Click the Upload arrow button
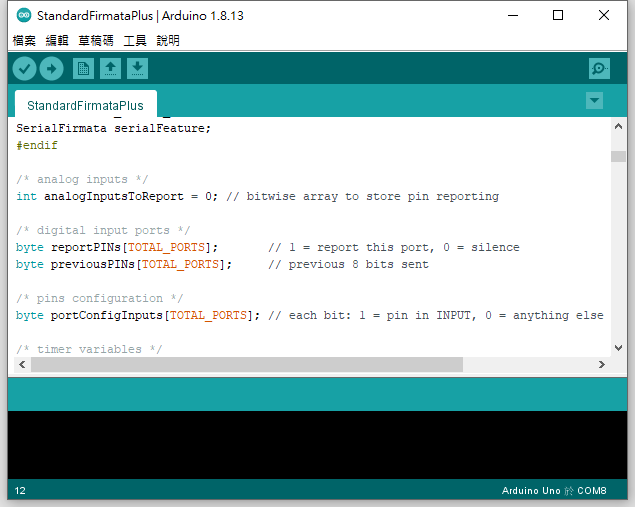Viewport: 635px width, 507px height. point(51,68)
